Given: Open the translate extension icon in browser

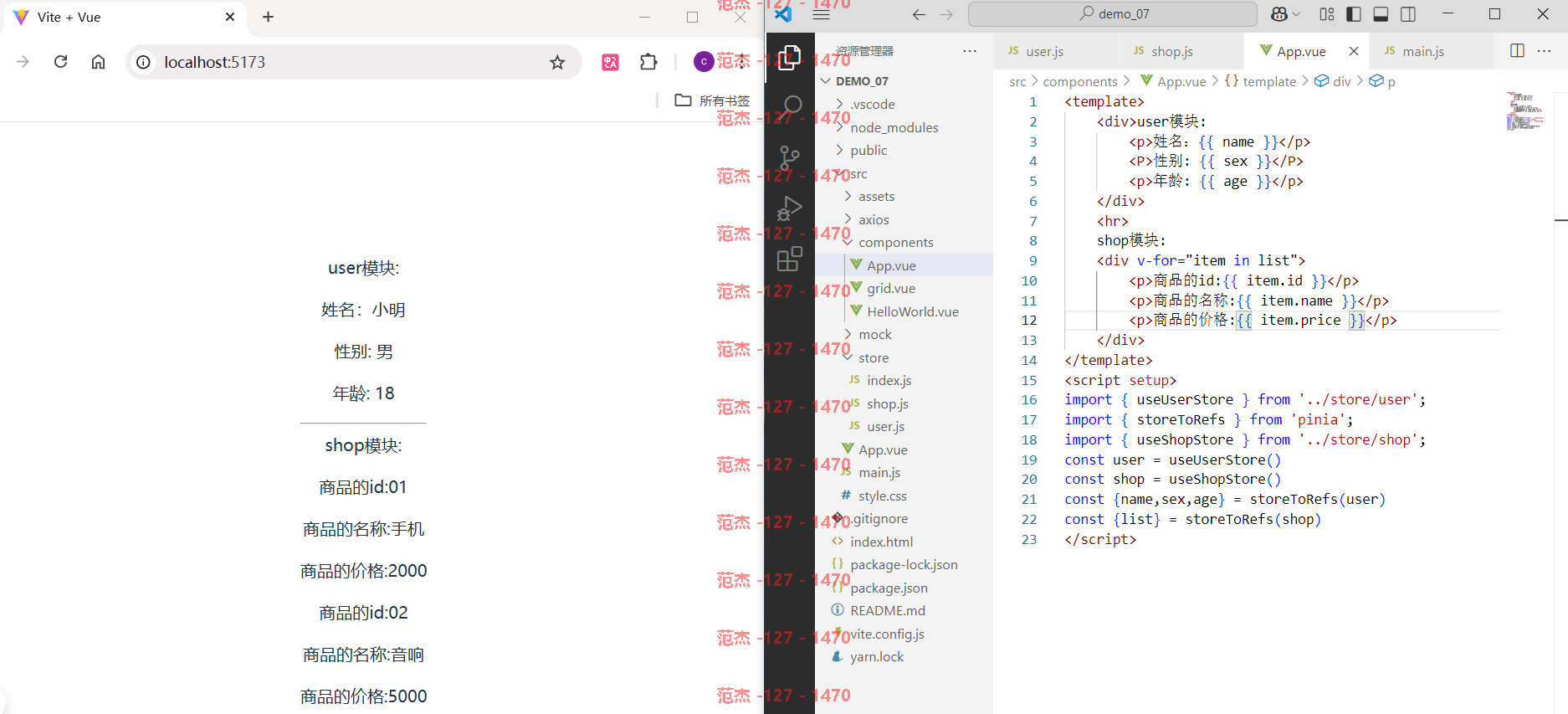Looking at the screenshot, I should pos(610,62).
